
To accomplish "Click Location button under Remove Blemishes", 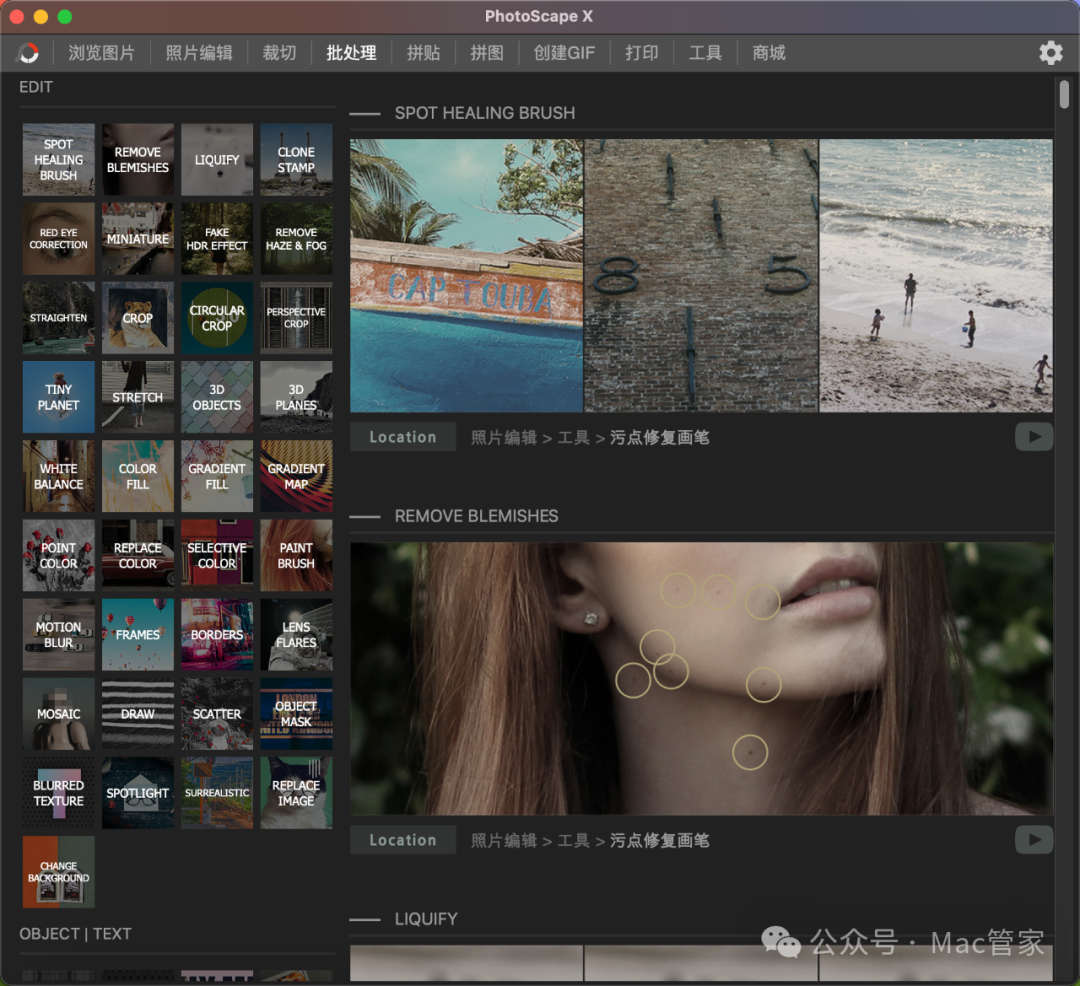I will click(402, 840).
